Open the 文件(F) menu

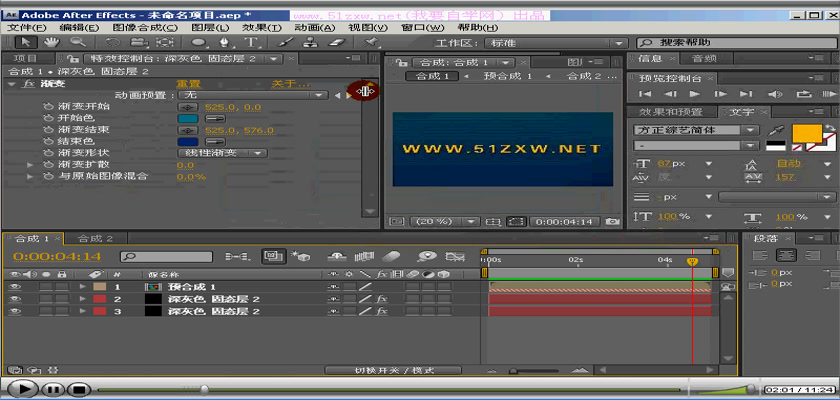tap(27, 28)
